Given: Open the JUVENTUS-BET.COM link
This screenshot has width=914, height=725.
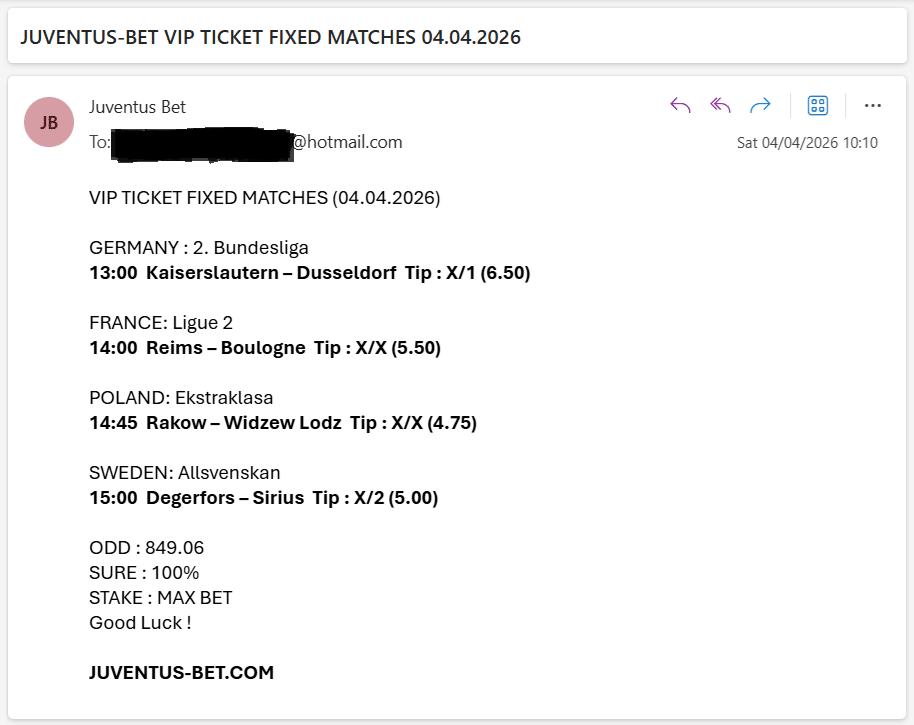Looking at the screenshot, I should coord(181,673).
